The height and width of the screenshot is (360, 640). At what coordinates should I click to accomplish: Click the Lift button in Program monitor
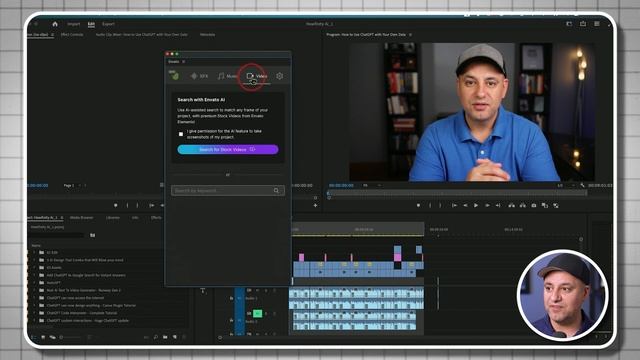point(511,205)
